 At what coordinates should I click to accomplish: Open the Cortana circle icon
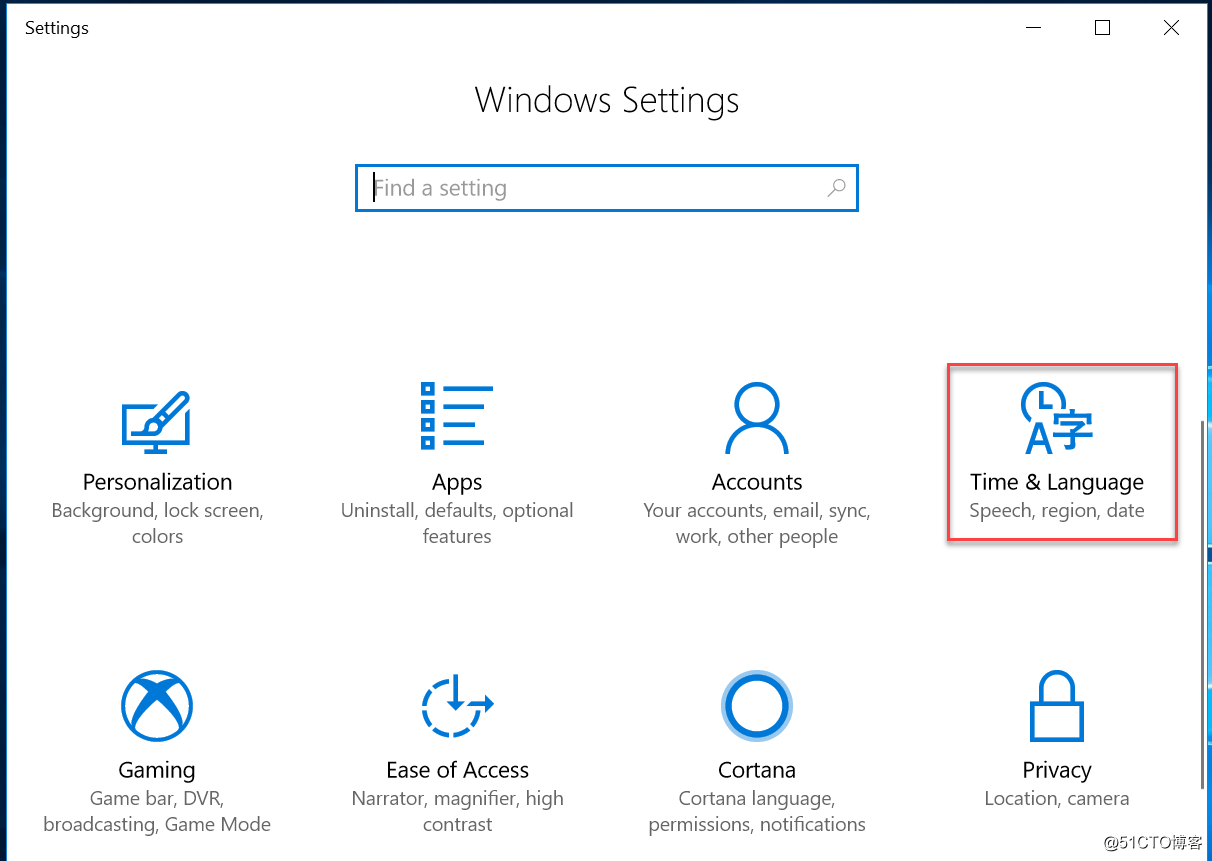[757, 705]
